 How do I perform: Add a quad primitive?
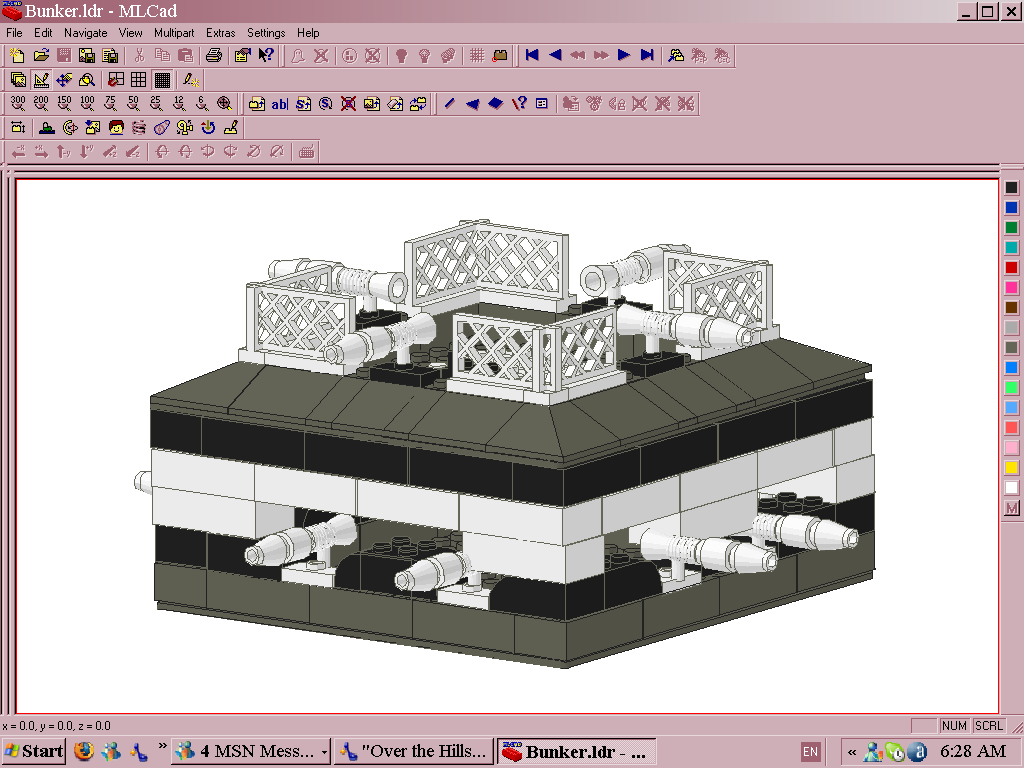(496, 103)
